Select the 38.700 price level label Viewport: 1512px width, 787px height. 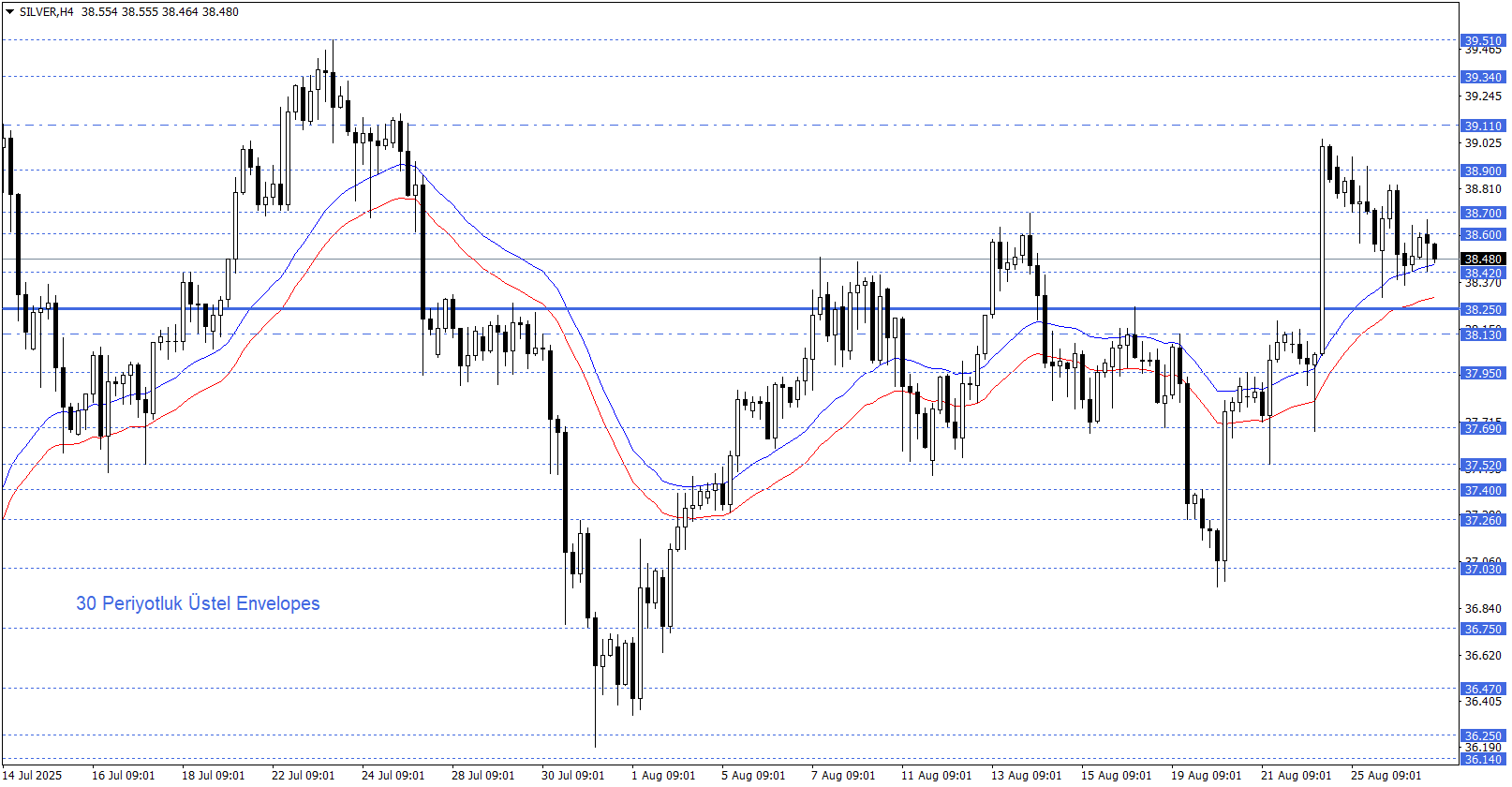point(1483,213)
